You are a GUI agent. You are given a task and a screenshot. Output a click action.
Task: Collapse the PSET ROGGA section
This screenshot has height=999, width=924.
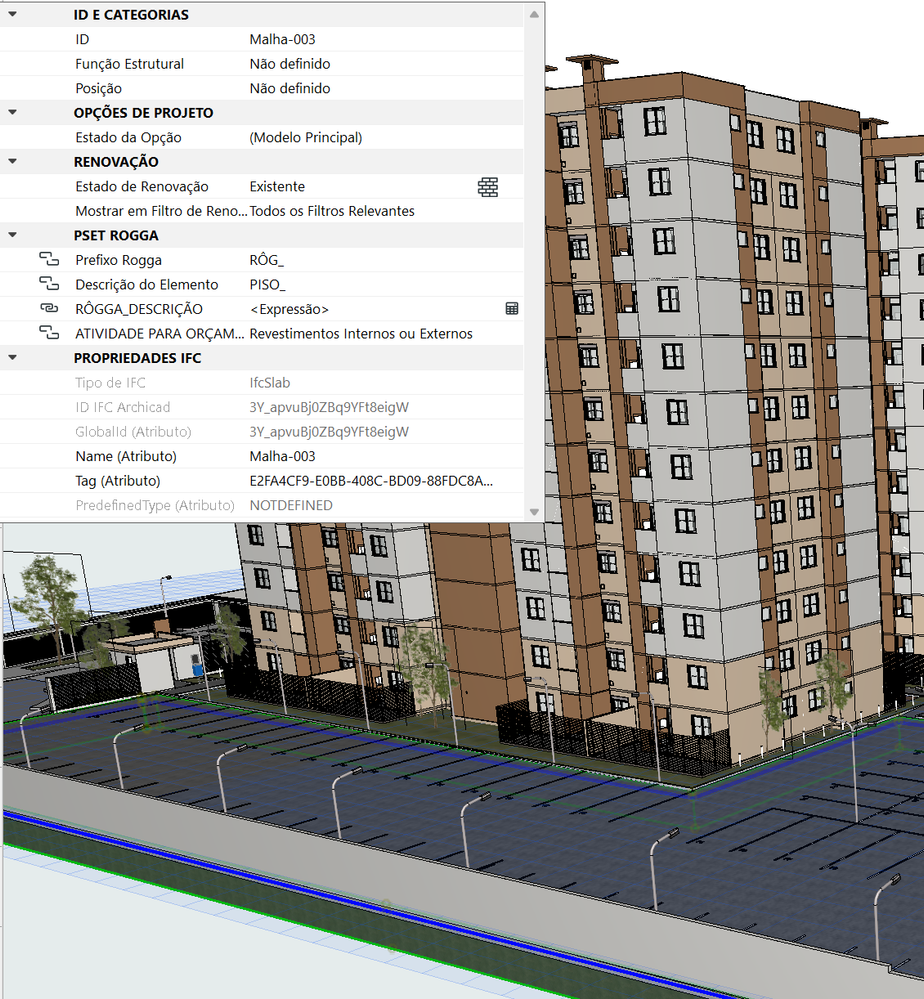[x=12, y=234]
